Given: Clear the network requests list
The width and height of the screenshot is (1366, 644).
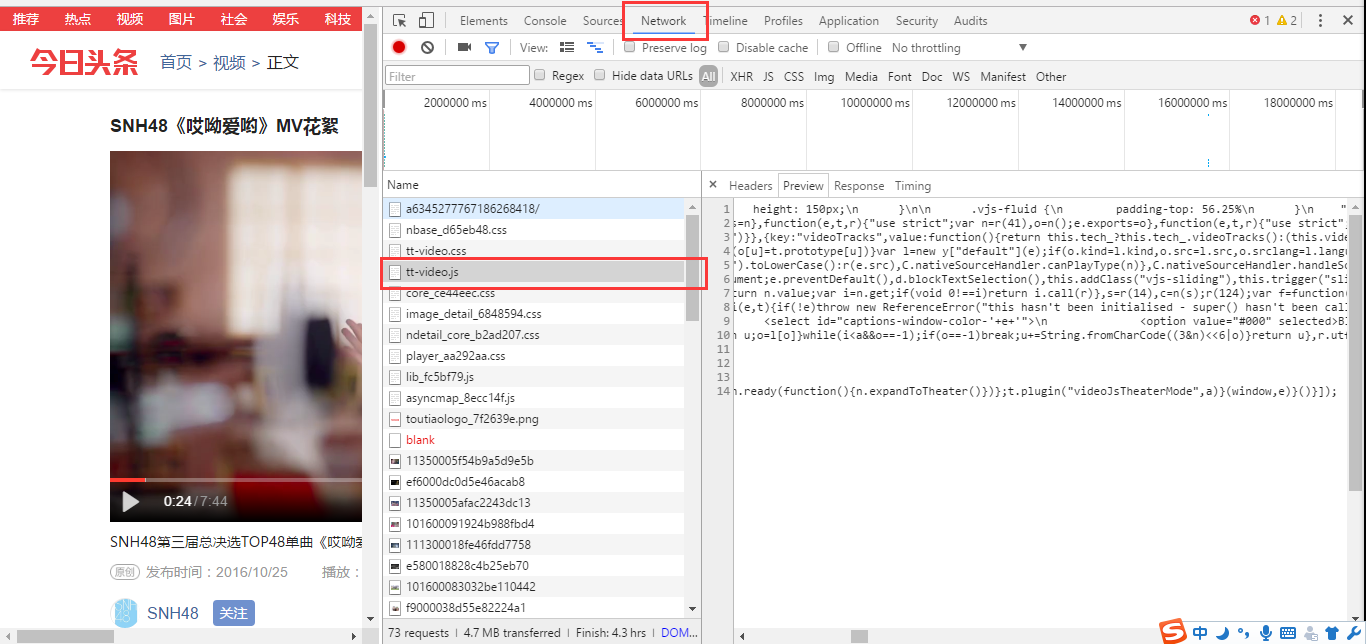Looking at the screenshot, I should point(428,47).
